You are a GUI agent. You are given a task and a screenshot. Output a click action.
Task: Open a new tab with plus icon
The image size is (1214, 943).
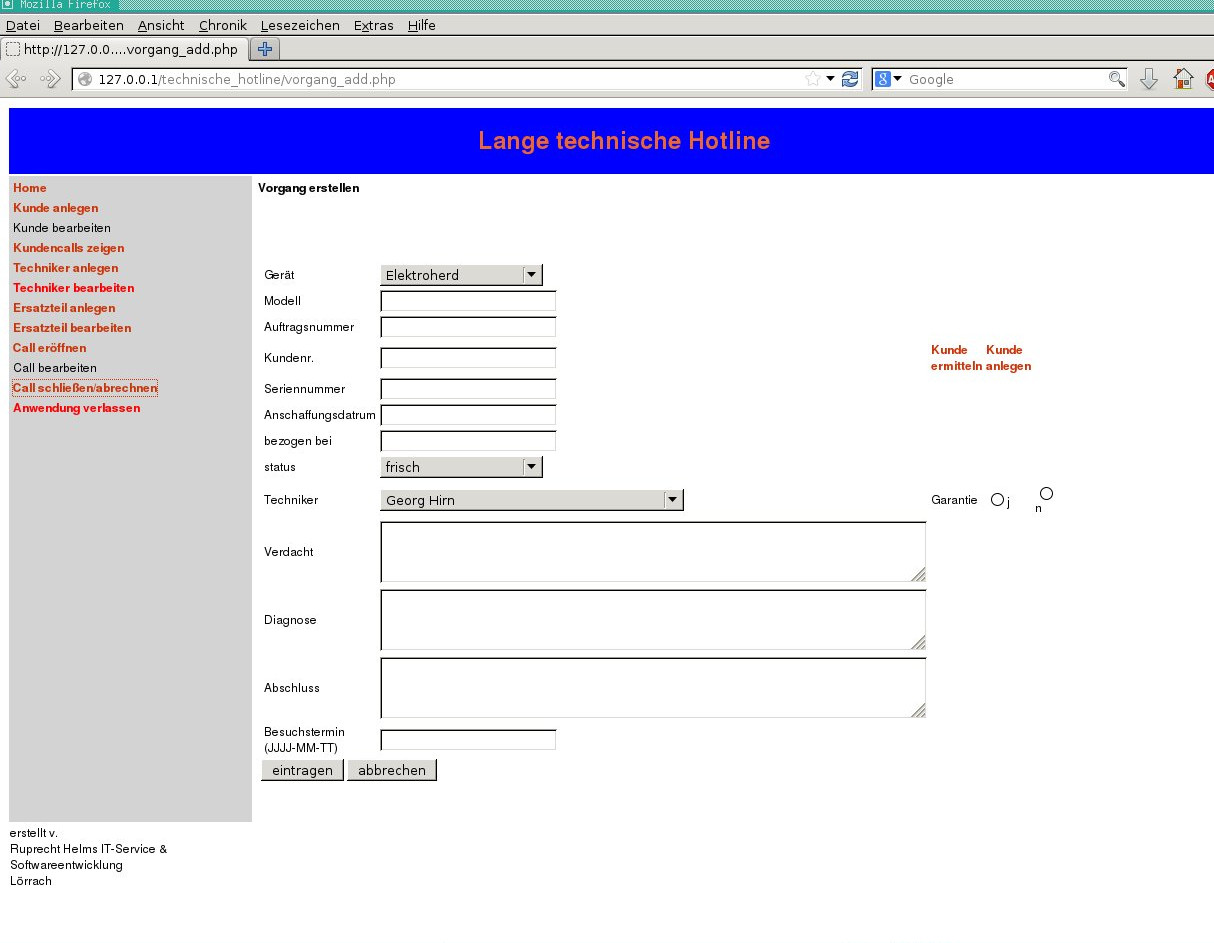point(265,49)
